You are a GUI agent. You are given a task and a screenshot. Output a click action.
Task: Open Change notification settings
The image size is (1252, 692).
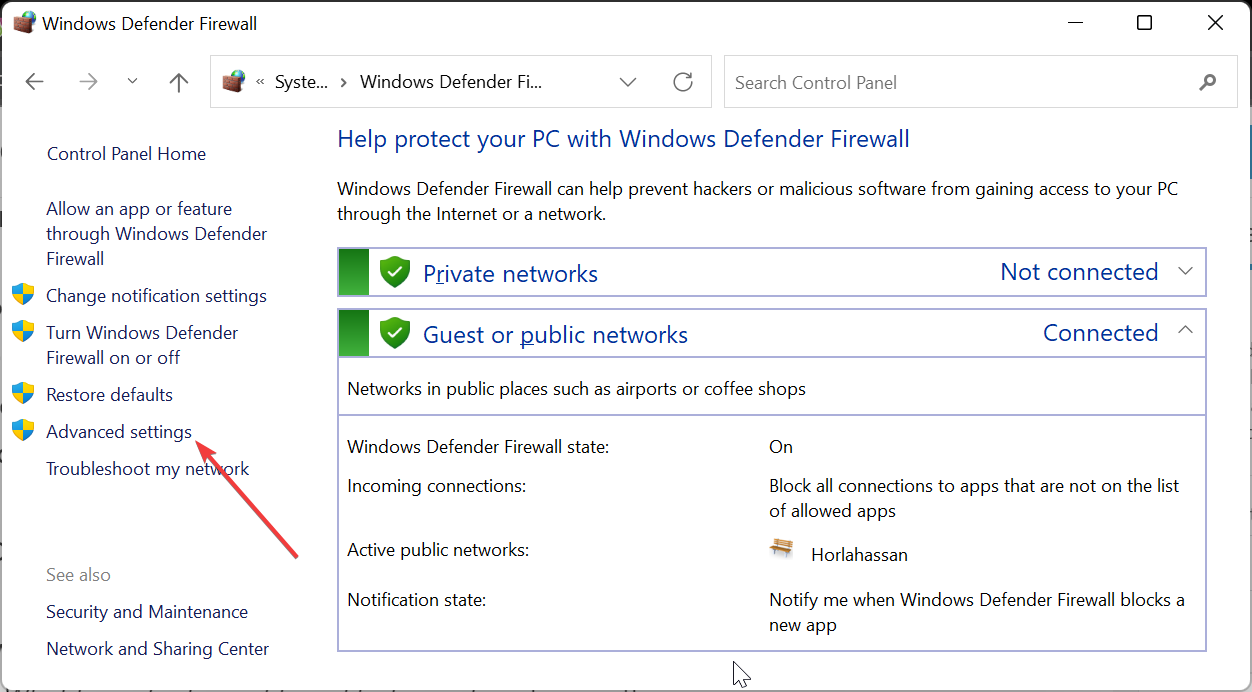pyautogui.click(x=156, y=296)
